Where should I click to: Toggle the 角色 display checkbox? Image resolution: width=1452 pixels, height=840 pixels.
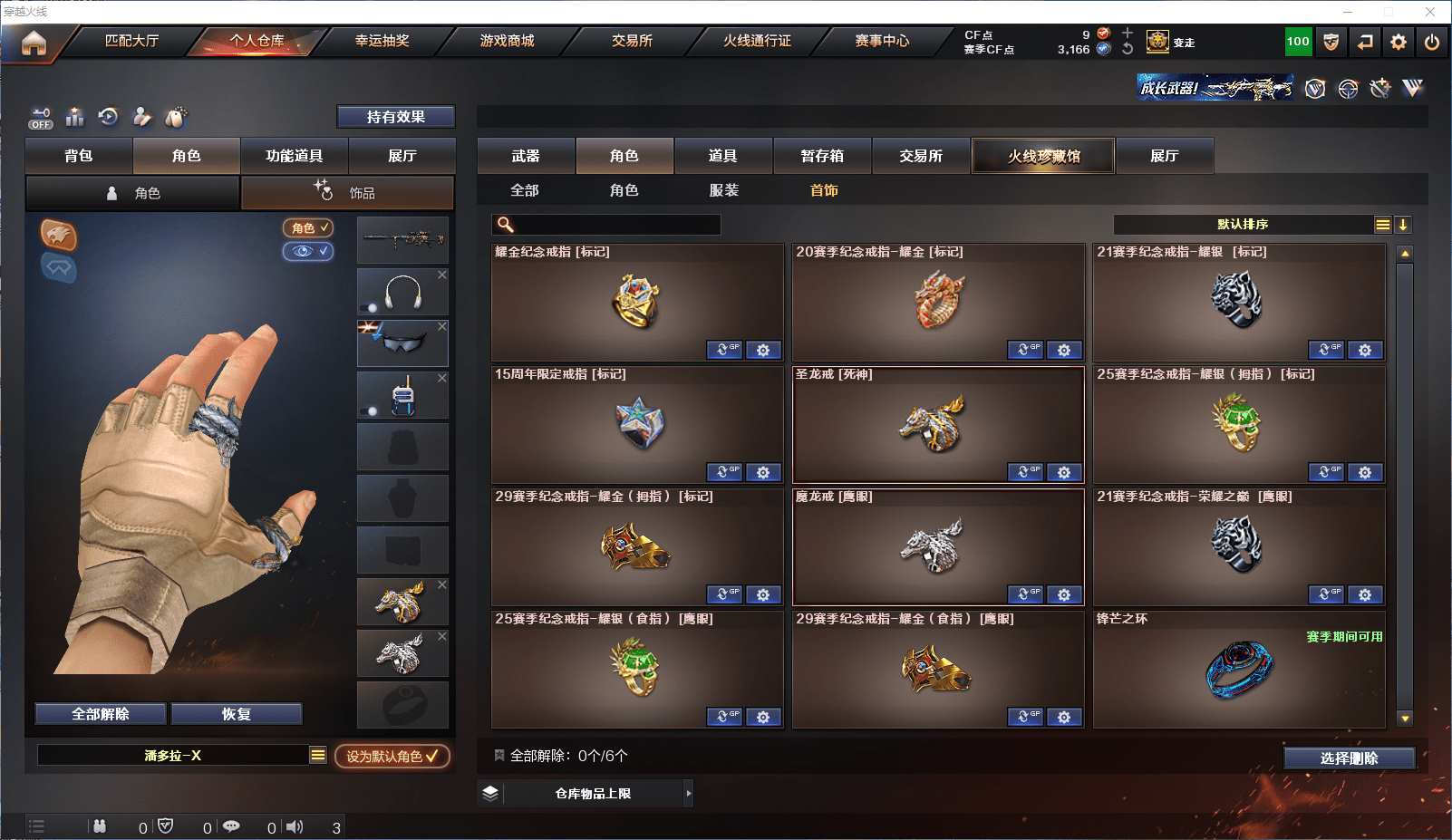coord(308,227)
